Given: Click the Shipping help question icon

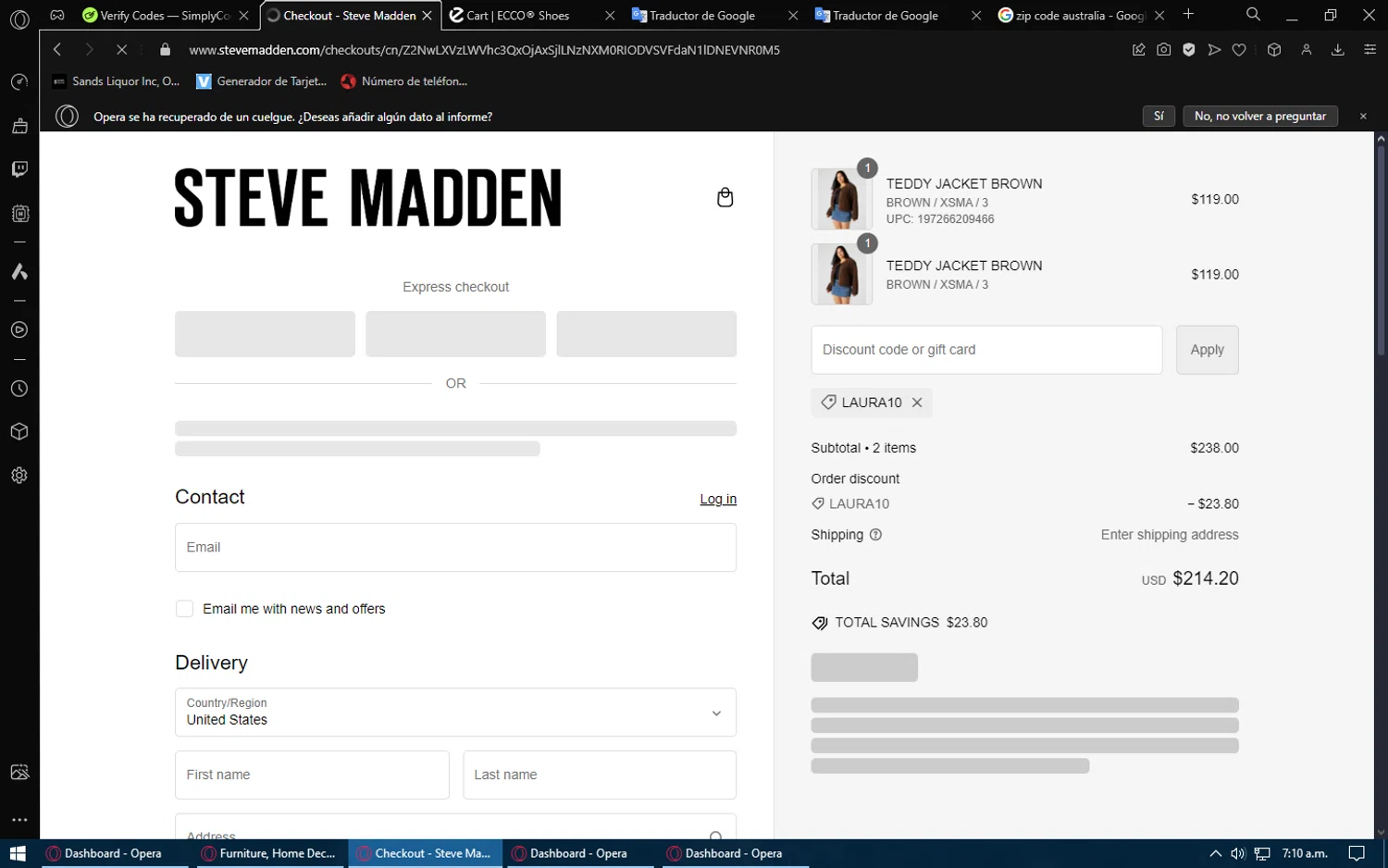Looking at the screenshot, I should pyautogui.click(x=875, y=535).
